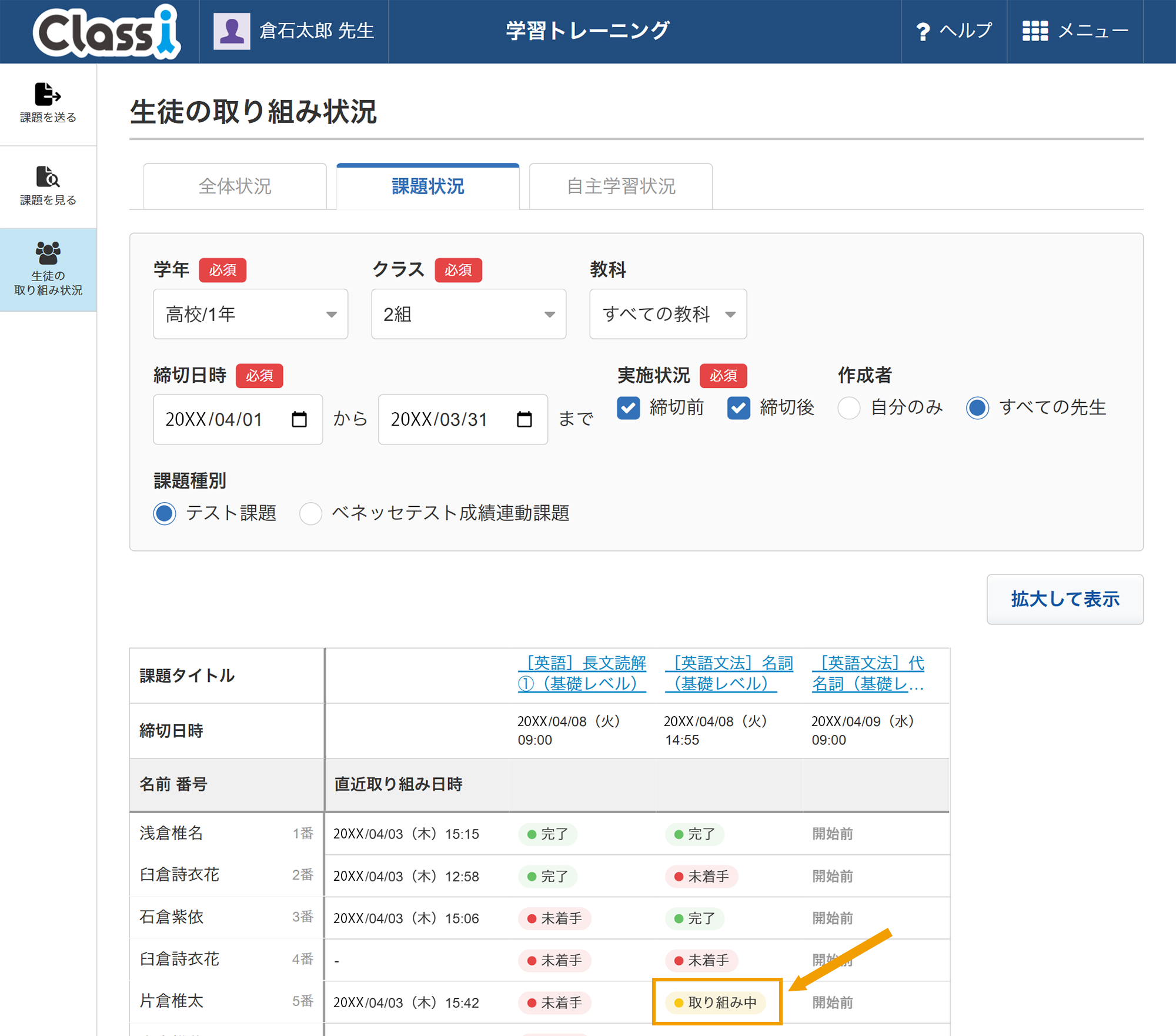This screenshot has width=1176, height=1036.
Task: Click 臼倉詩衣花 2番's 未着手 status for 名詞
Action: coord(701,876)
